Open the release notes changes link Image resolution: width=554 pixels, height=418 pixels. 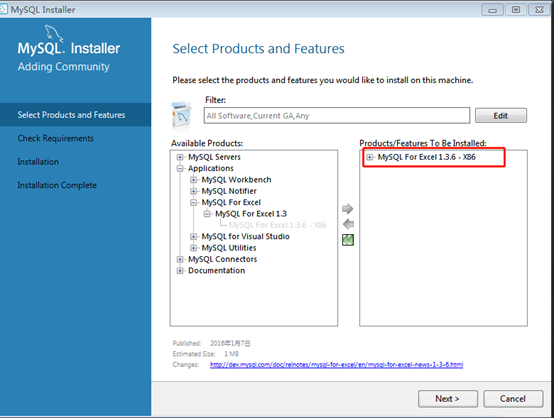click(x=336, y=365)
